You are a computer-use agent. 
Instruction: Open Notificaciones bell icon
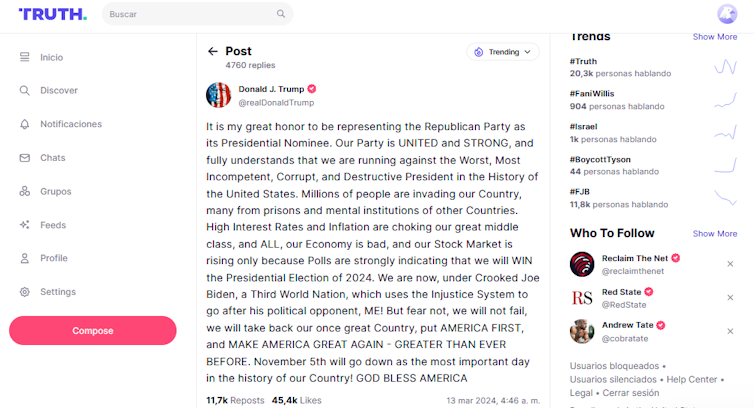pyautogui.click(x=24, y=124)
